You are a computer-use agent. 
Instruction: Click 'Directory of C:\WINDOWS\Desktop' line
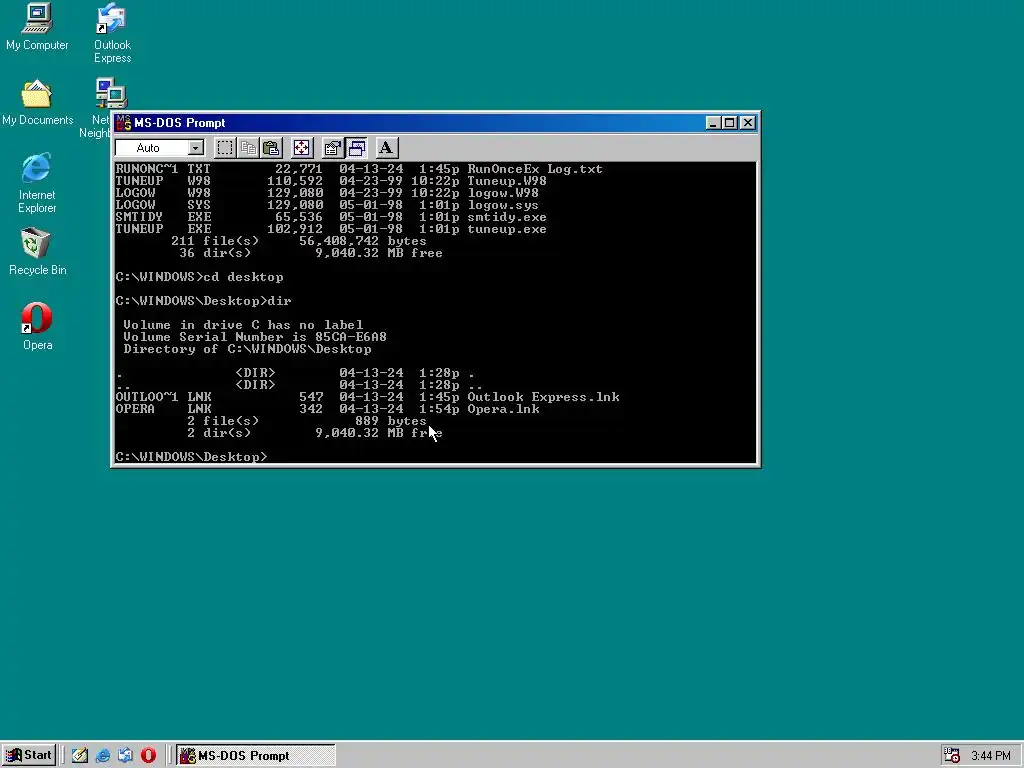click(x=248, y=349)
